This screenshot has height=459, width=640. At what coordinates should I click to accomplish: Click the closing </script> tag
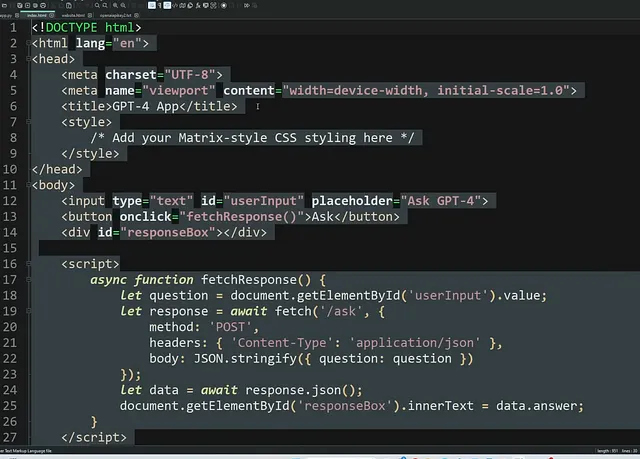94,437
